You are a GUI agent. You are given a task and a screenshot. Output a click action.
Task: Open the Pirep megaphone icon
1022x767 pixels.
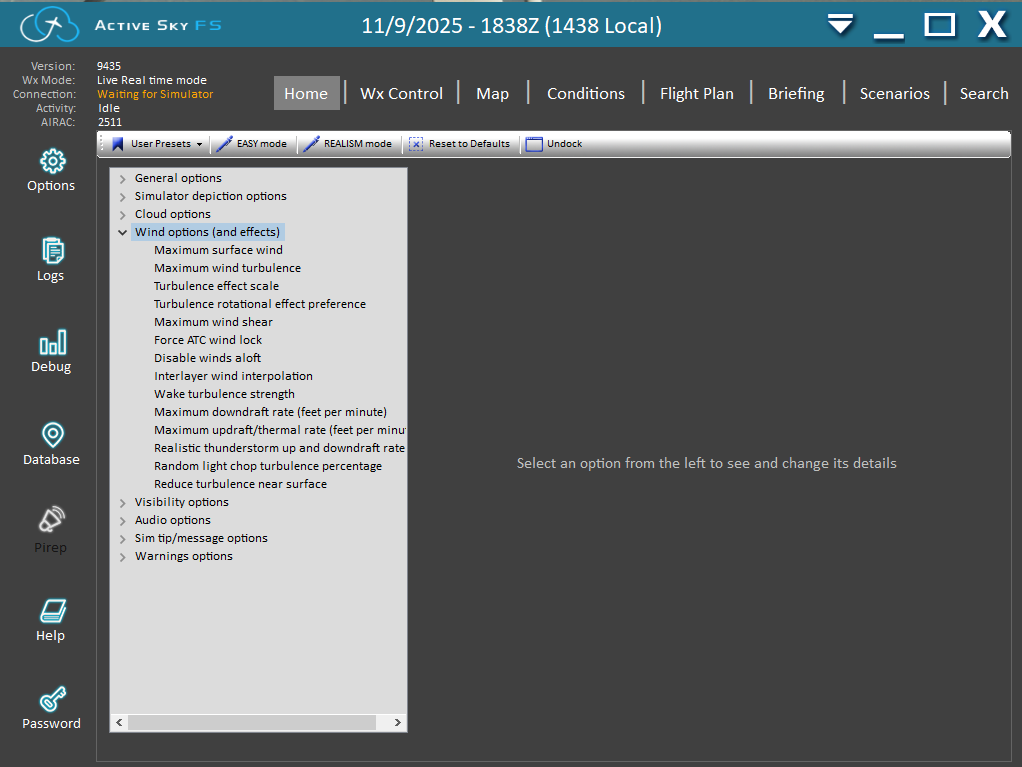(51, 521)
